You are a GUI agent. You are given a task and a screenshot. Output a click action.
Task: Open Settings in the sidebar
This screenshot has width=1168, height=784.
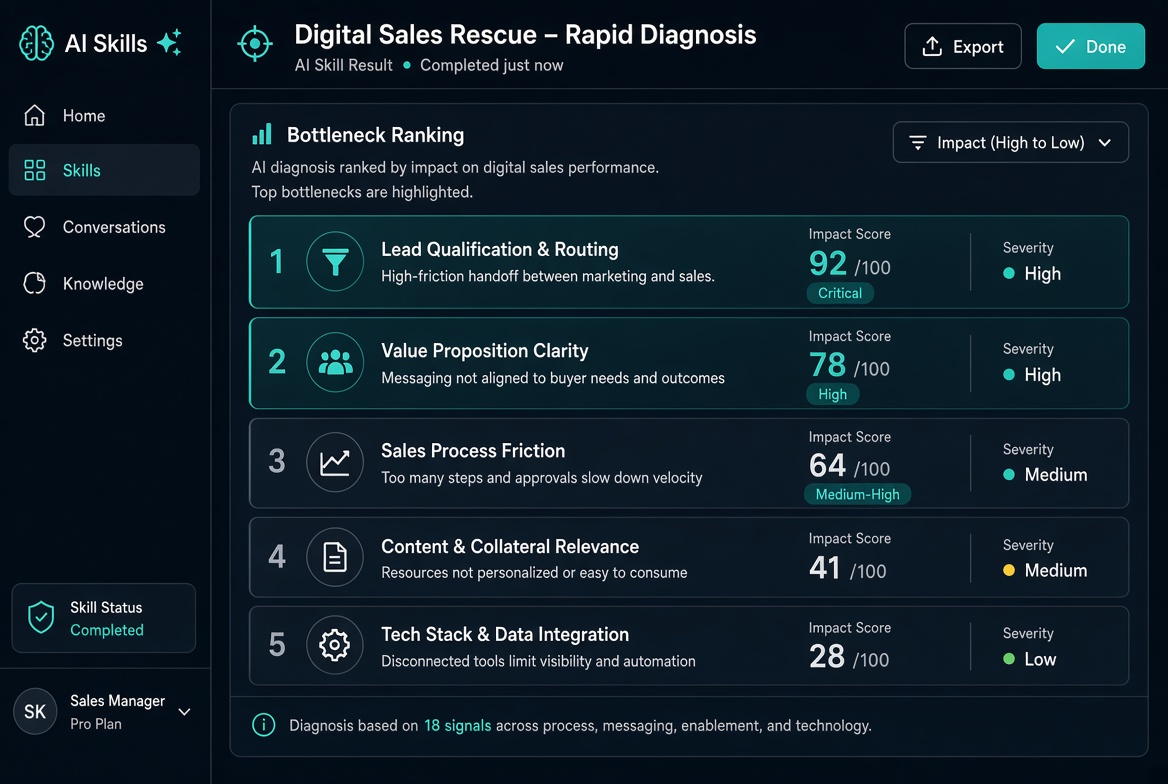104,340
